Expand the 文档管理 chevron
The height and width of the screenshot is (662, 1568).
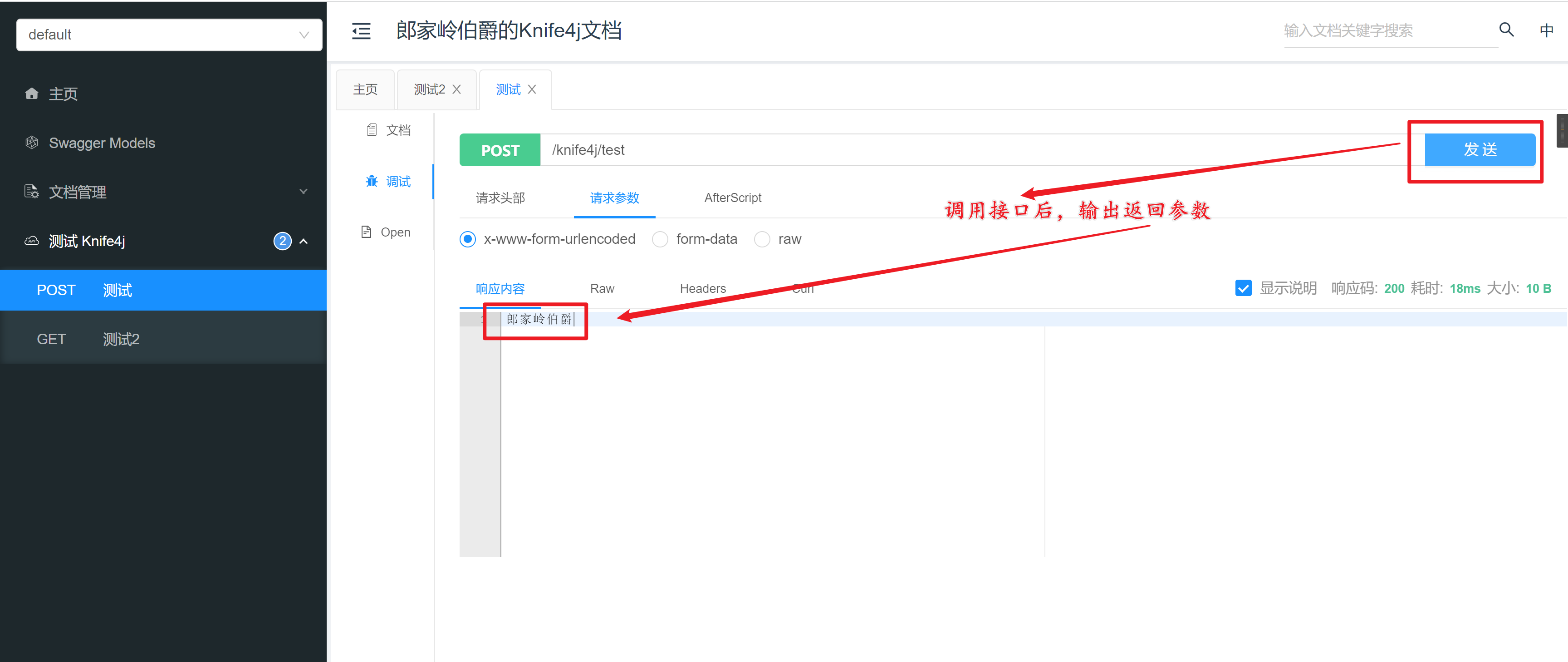pos(303,191)
